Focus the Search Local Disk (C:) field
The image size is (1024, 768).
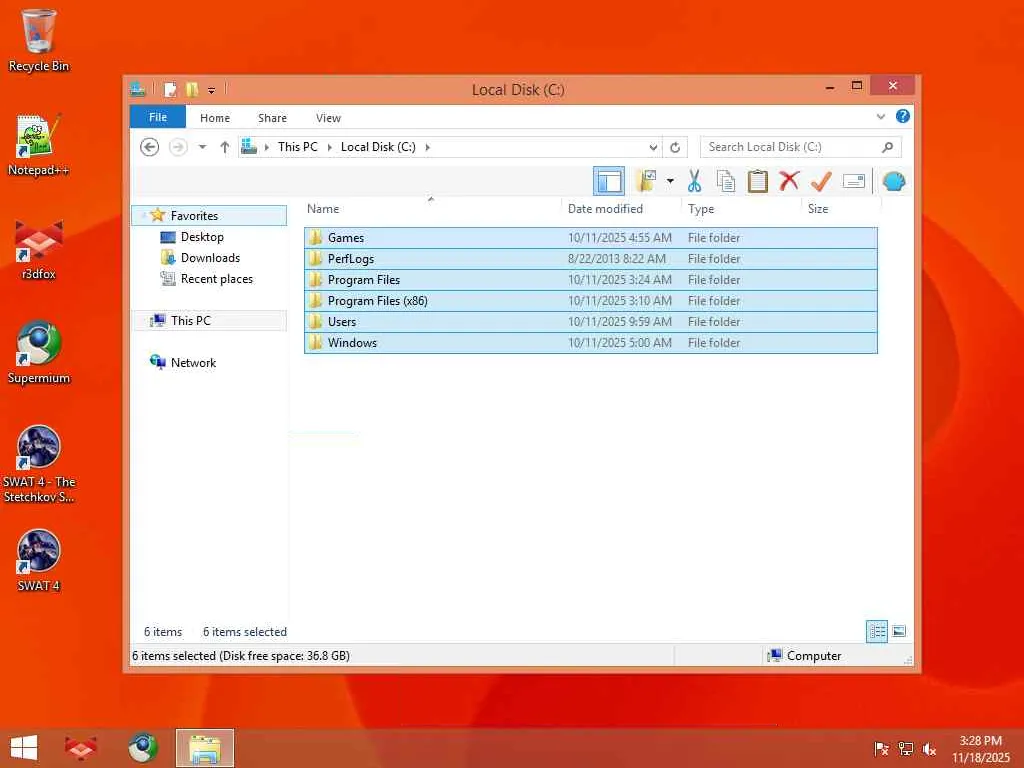click(801, 147)
